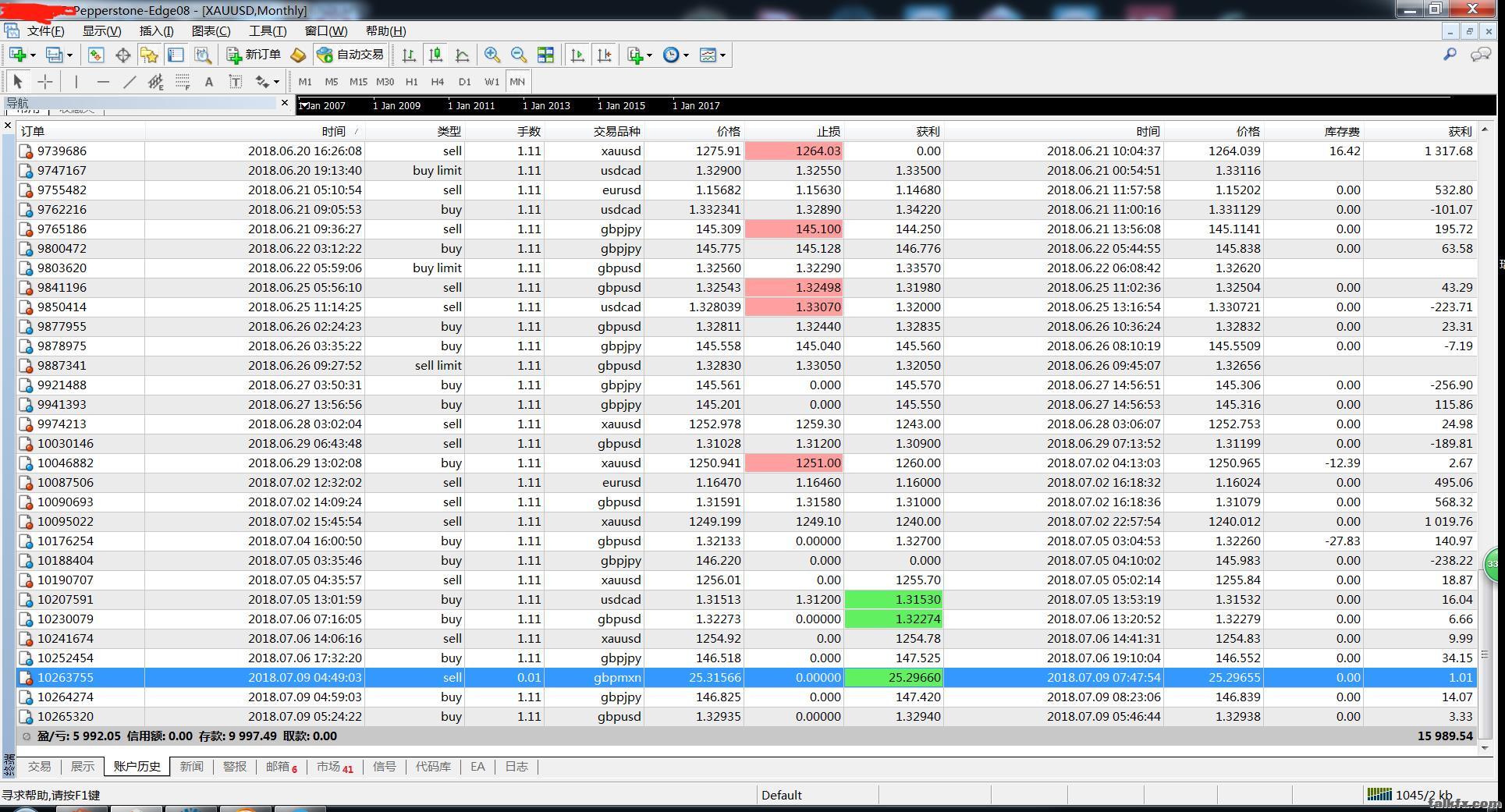Open the chart templates icon

click(x=708, y=55)
